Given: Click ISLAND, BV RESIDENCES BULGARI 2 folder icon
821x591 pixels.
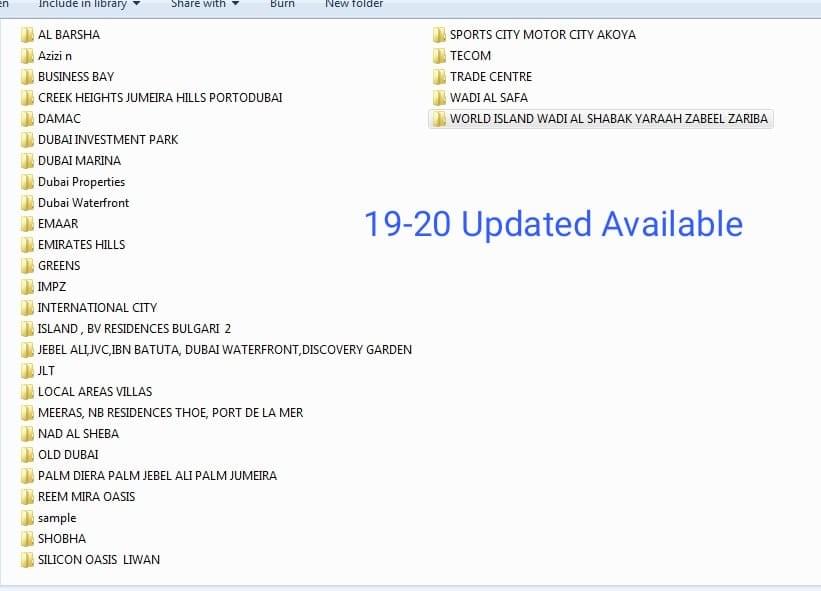Looking at the screenshot, I should 27,329.
